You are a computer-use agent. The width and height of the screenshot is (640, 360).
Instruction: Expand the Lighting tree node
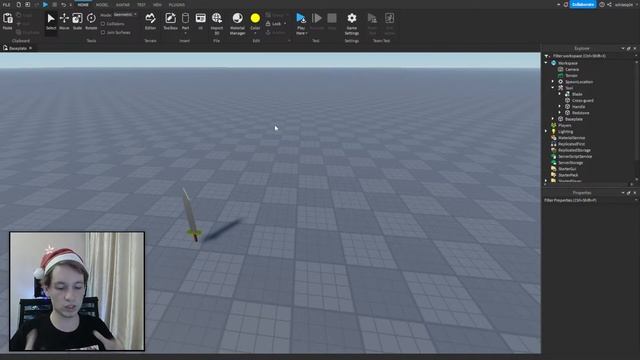546,131
